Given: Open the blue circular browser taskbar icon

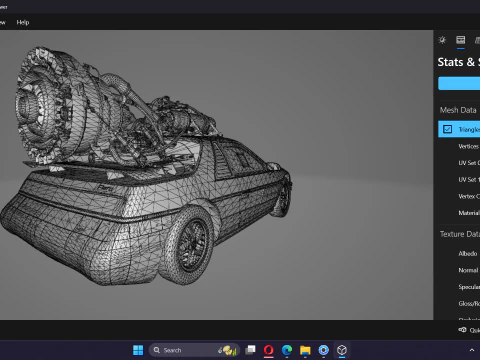Looking at the screenshot, I should pos(323,350).
